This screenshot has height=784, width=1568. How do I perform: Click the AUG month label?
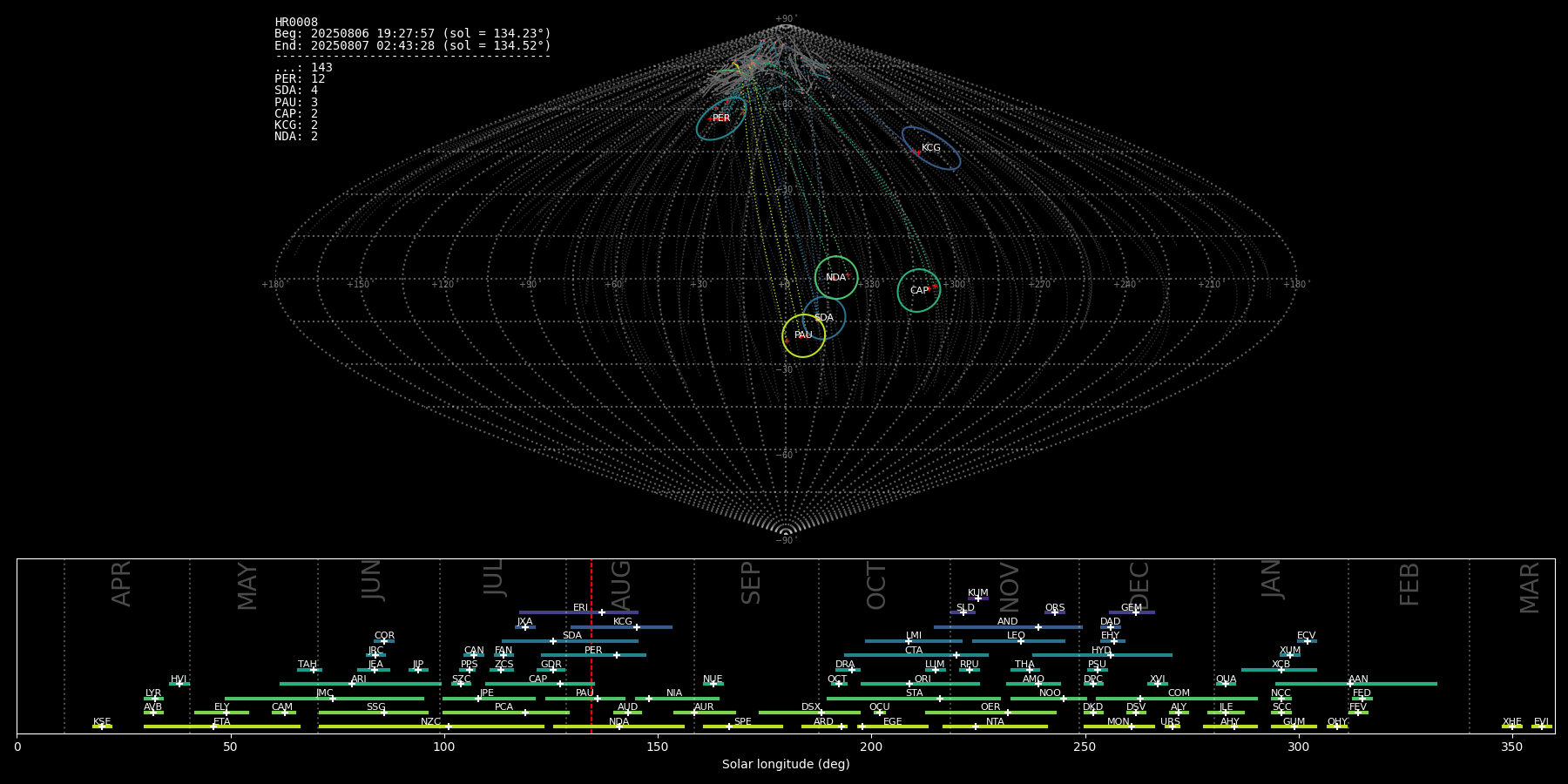point(621,584)
